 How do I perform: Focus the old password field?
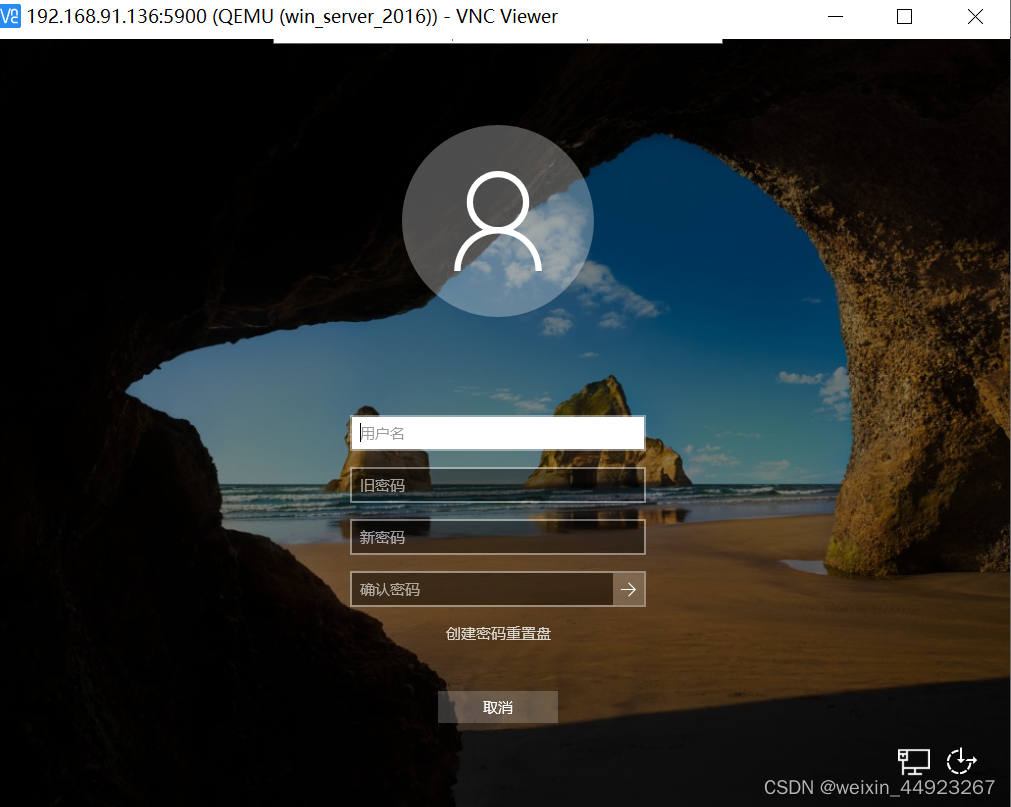(x=497, y=485)
